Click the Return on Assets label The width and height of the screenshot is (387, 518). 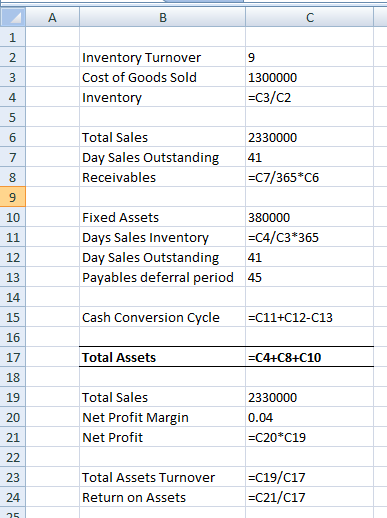point(162,497)
